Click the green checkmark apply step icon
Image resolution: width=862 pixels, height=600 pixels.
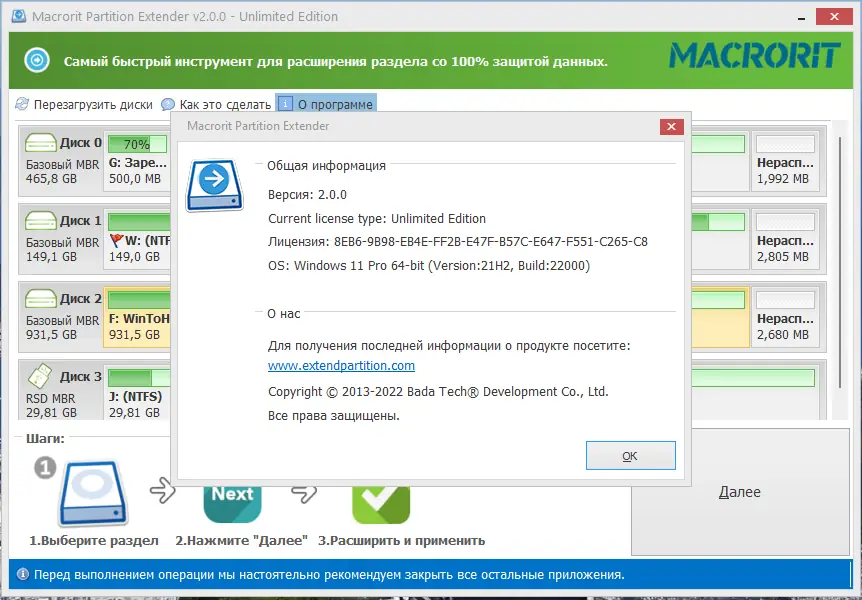[381, 504]
